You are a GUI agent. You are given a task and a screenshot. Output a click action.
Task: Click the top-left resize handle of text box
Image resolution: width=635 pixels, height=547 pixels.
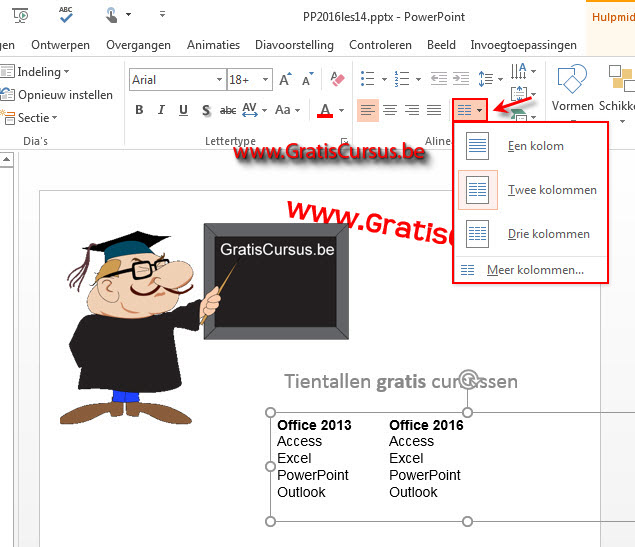point(270,412)
